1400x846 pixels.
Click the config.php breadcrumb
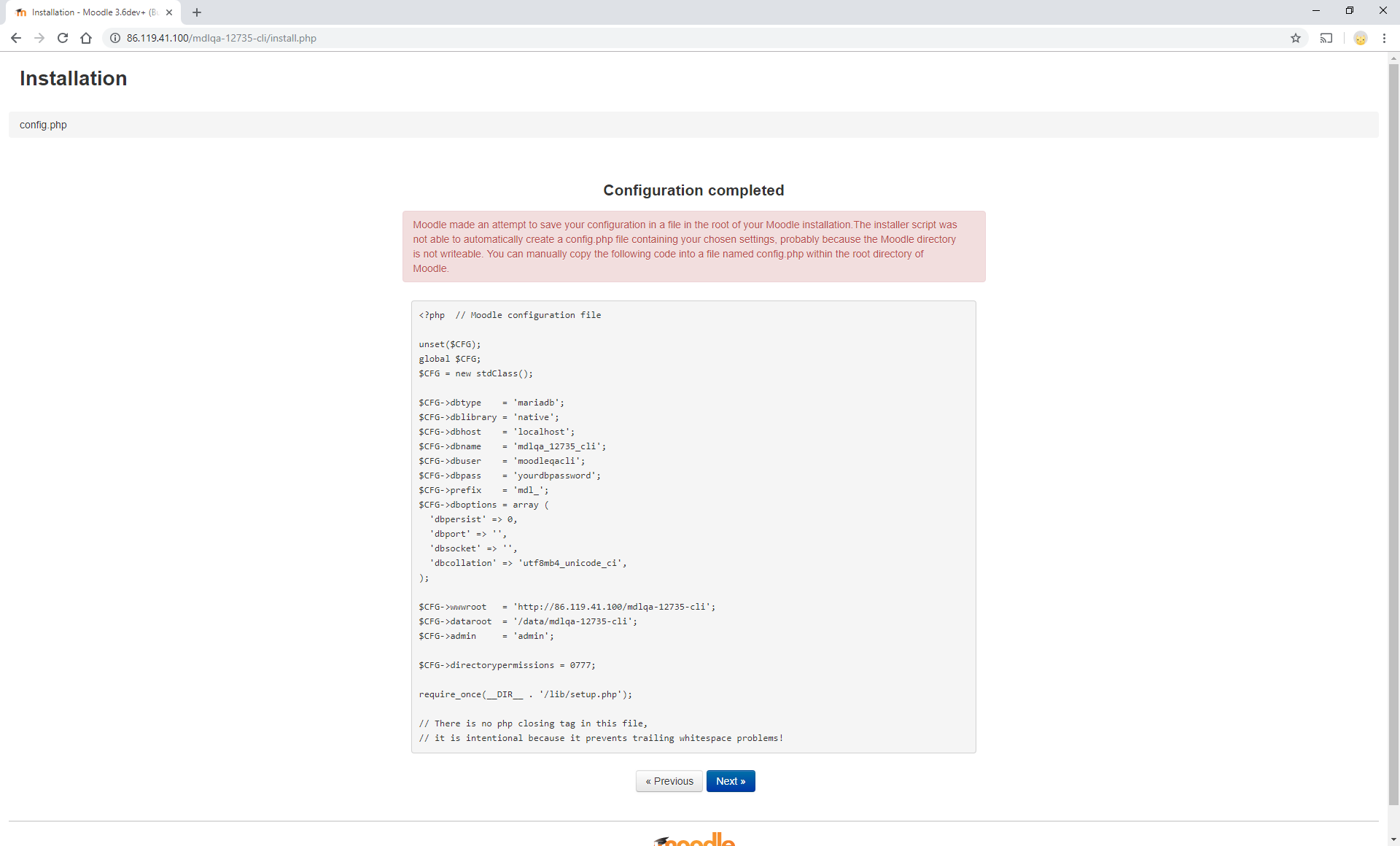coord(43,125)
